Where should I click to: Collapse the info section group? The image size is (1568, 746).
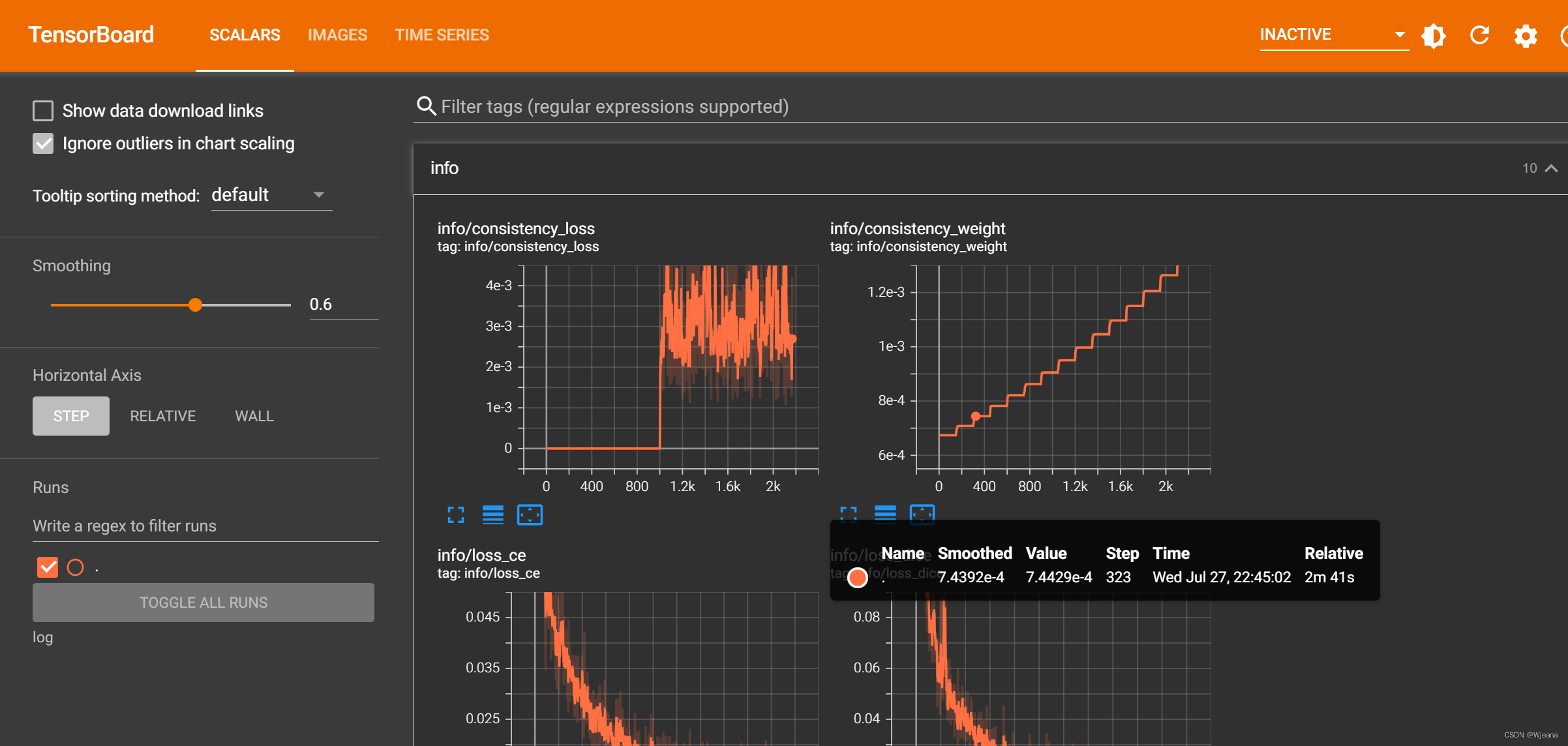click(x=1551, y=168)
